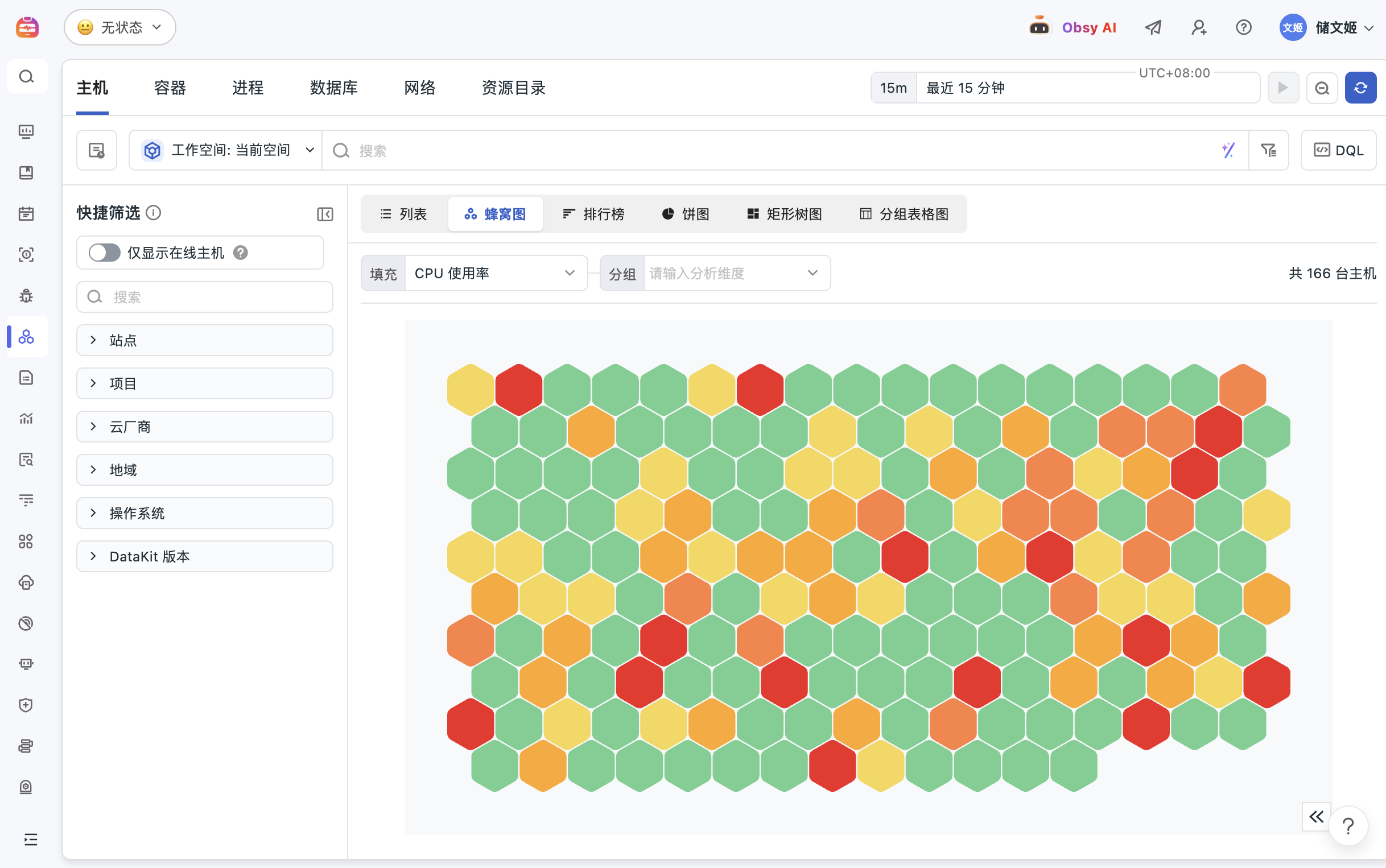Click the zoom-out time range icon
The width and height of the screenshot is (1386, 868).
pyautogui.click(x=1322, y=88)
